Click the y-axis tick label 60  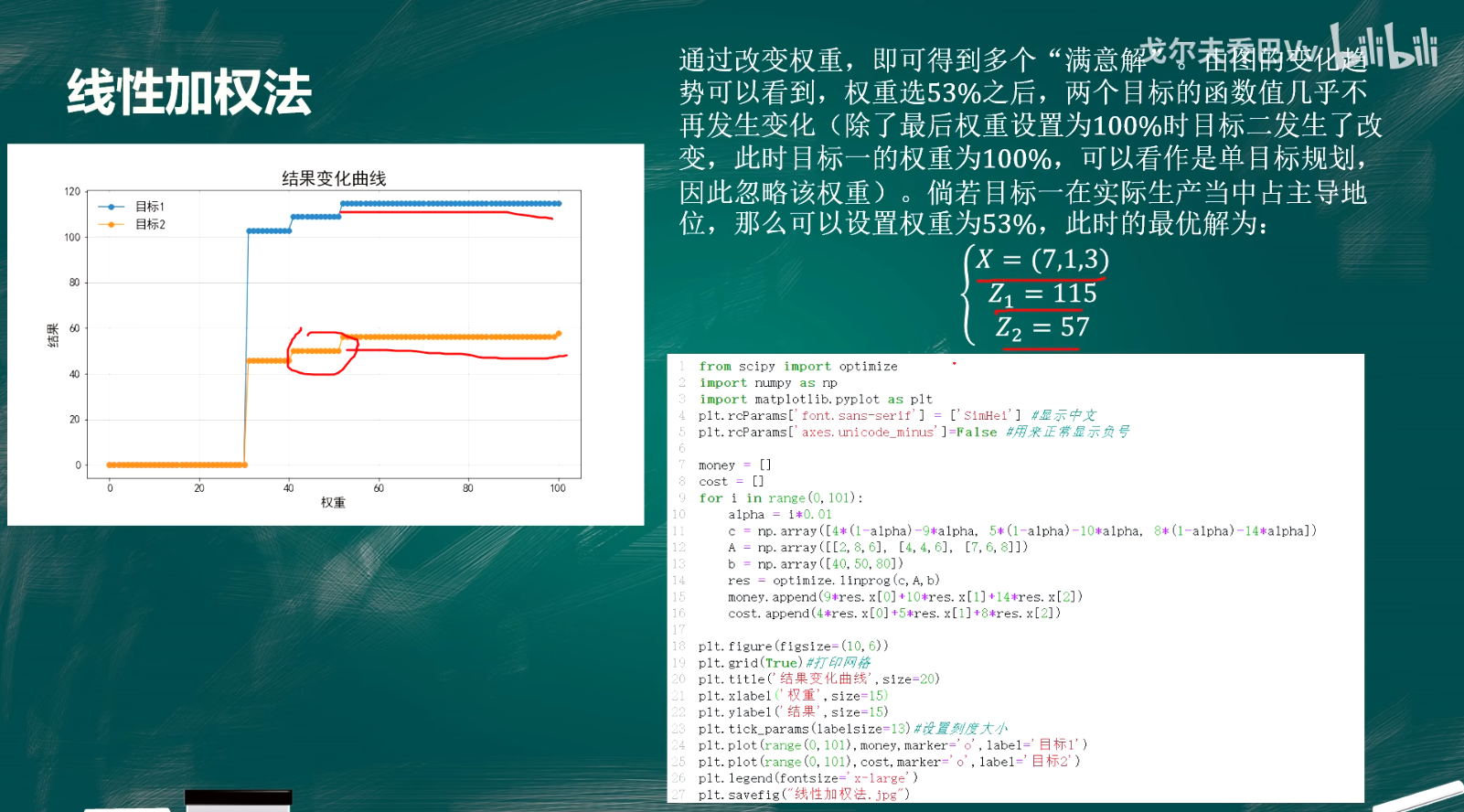(x=75, y=328)
